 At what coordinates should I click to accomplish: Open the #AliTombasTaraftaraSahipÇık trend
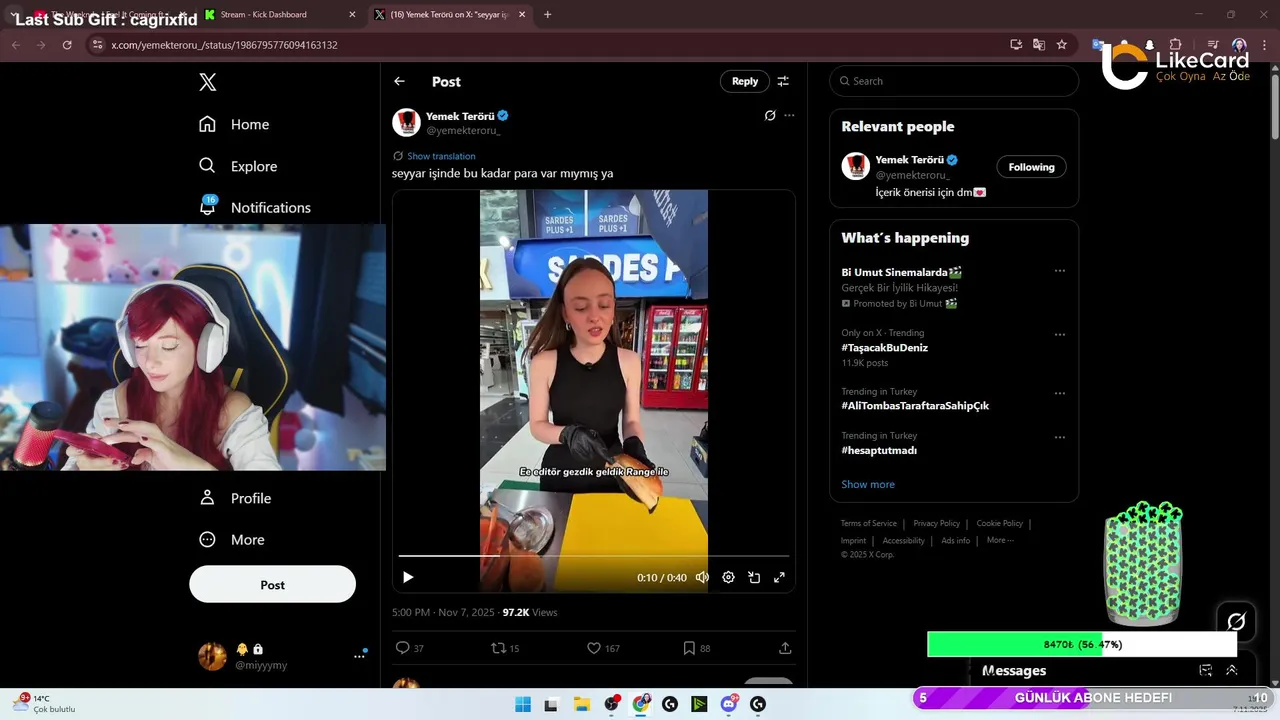click(x=915, y=406)
